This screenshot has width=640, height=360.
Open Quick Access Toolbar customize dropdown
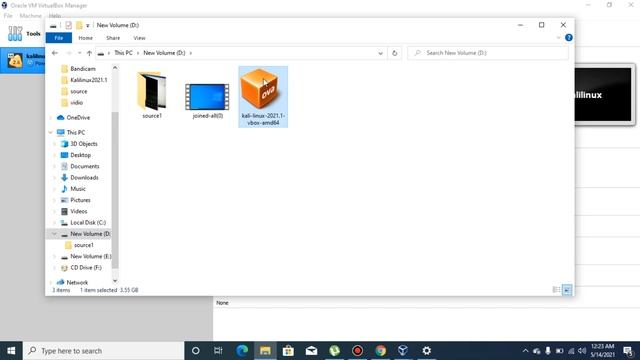click(88, 25)
